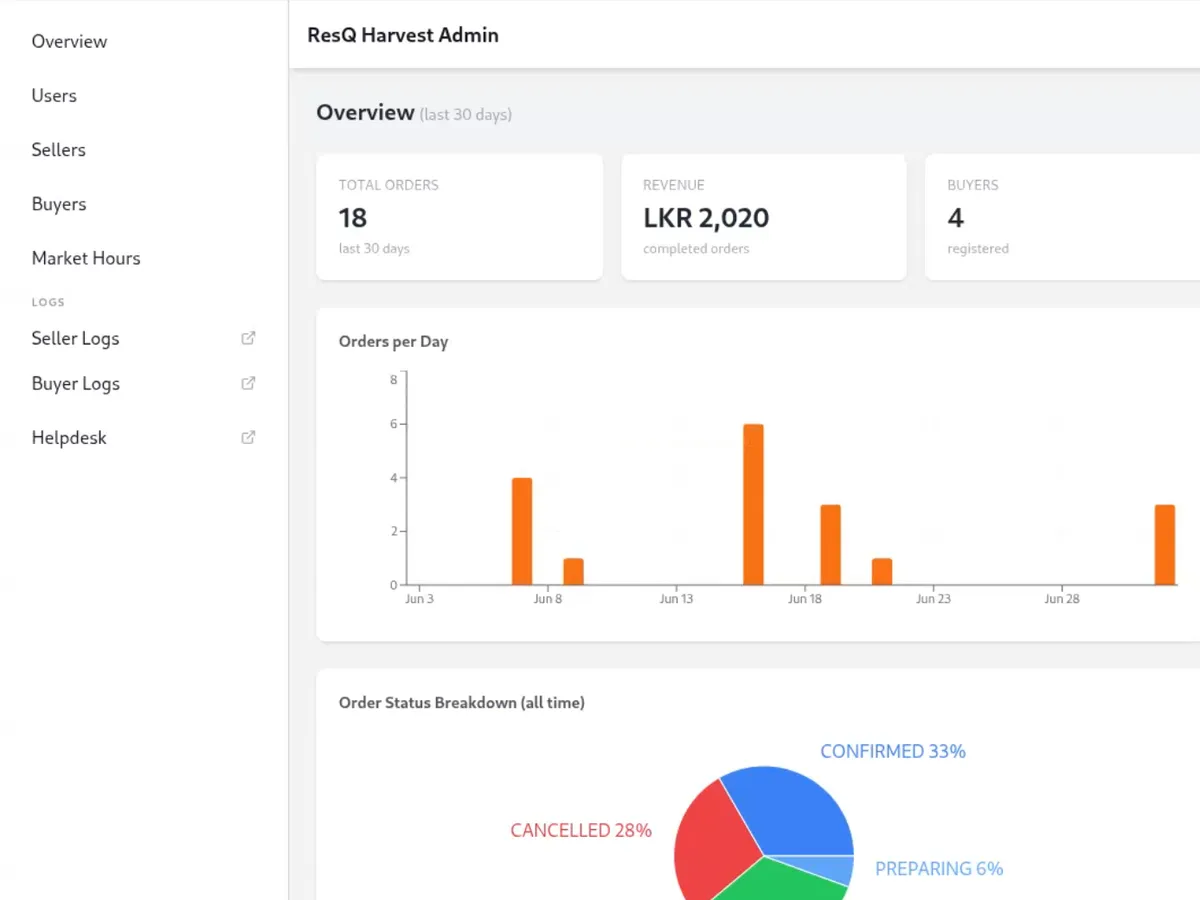
Task: Click external-link icon beside Buyer Logs
Action: tap(249, 383)
